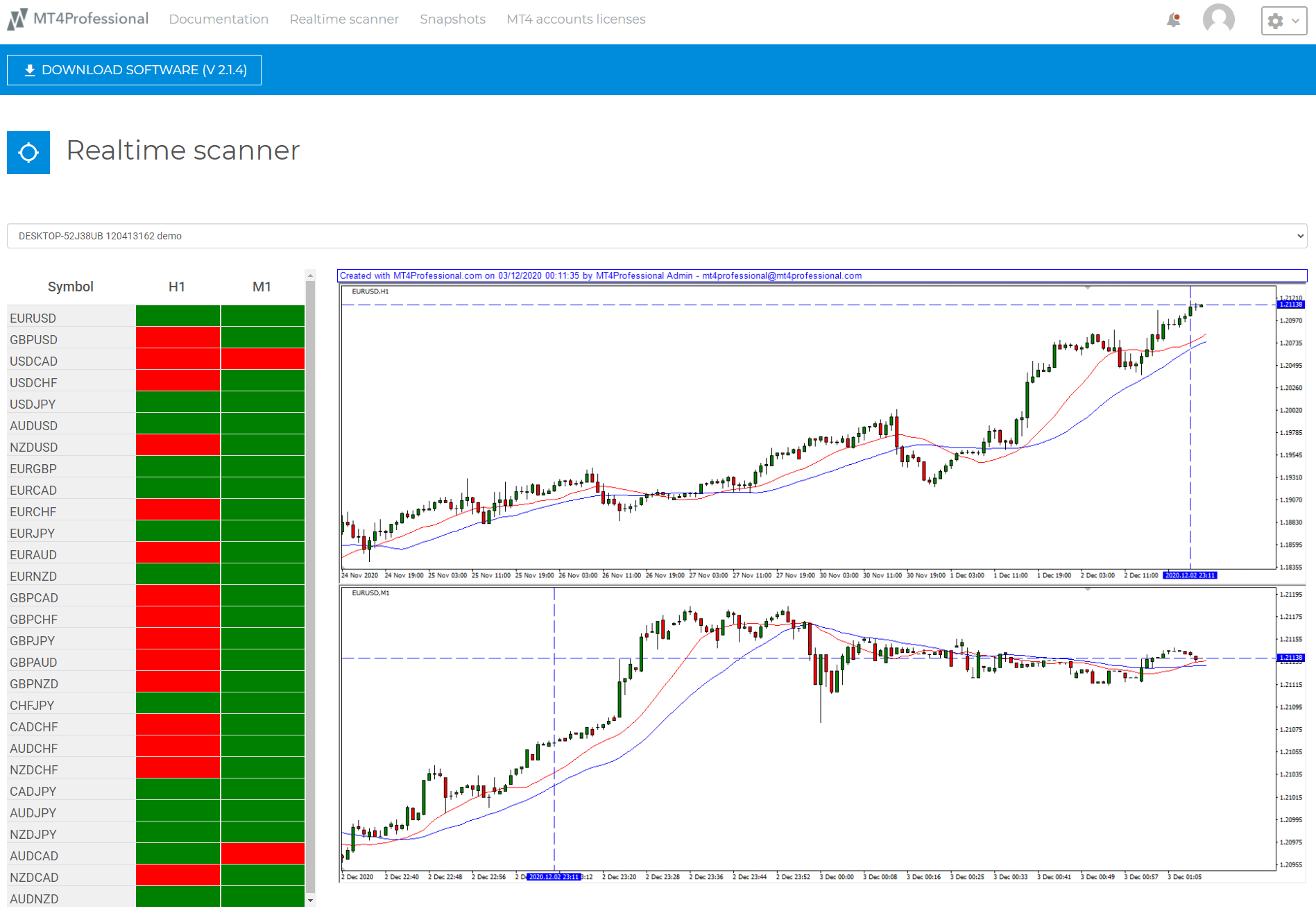Click the red AUDCAD M1 cell
This screenshot has width=1316, height=911.
coord(263,853)
